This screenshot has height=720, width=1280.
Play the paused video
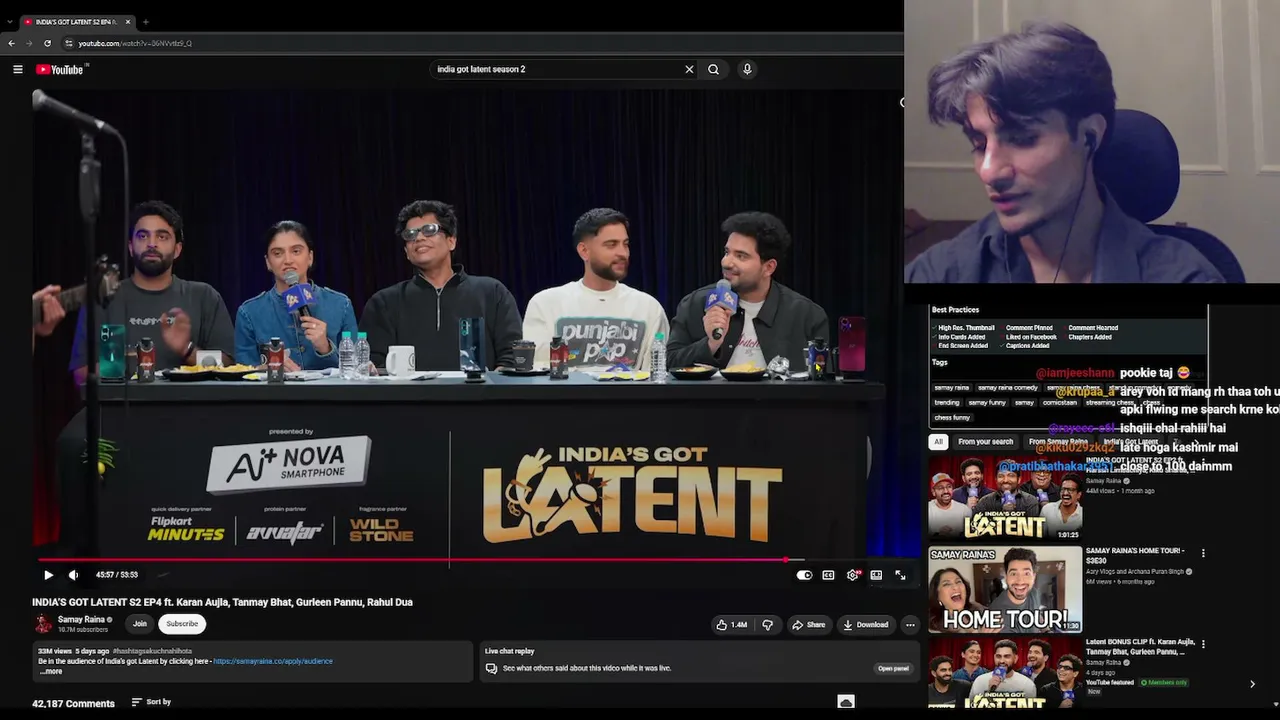(x=48, y=575)
